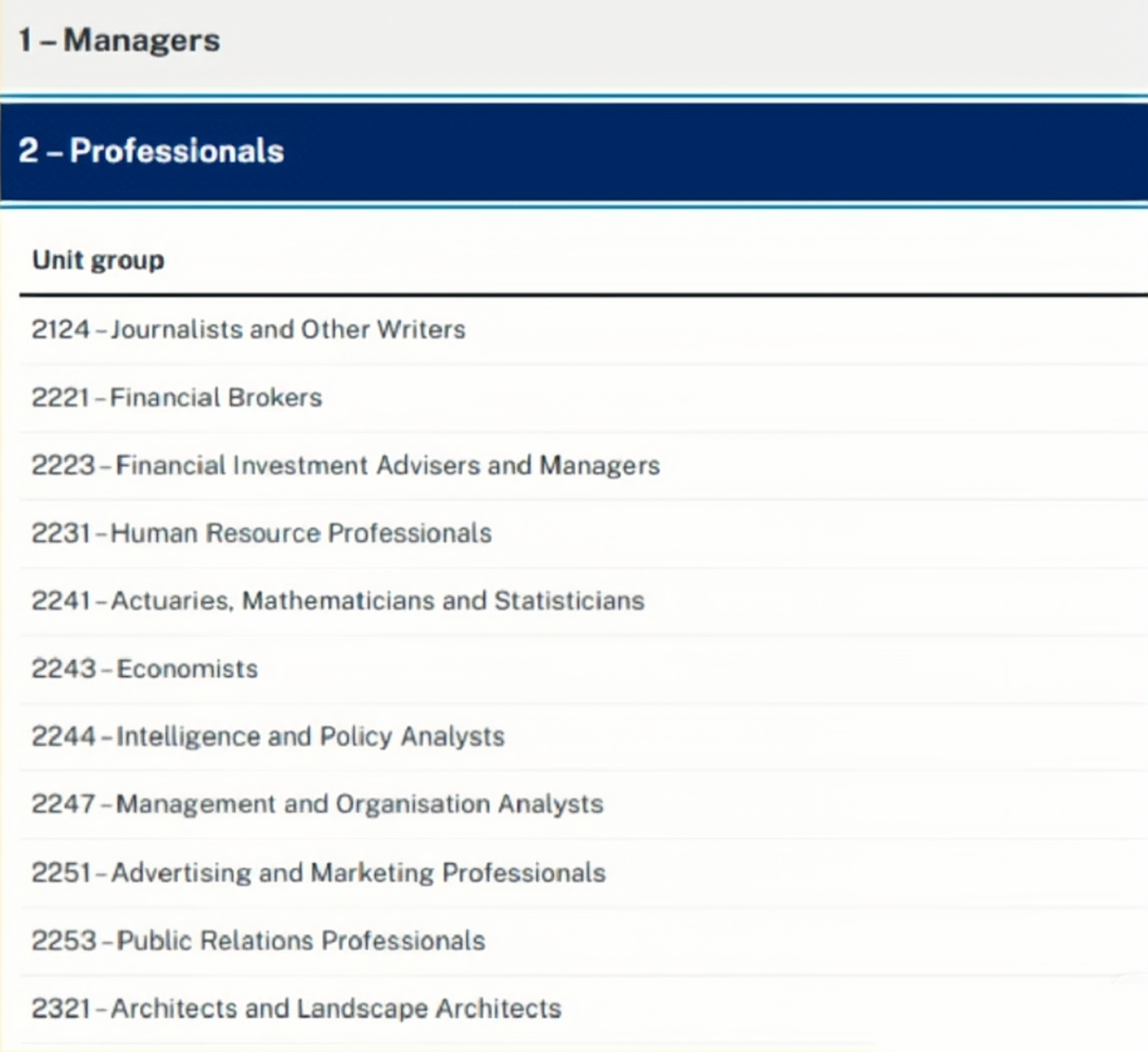The height and width of the screenshot is (1052, 1148).
Task: Click the Professionals heading text
Action: (x=176, y=151)
